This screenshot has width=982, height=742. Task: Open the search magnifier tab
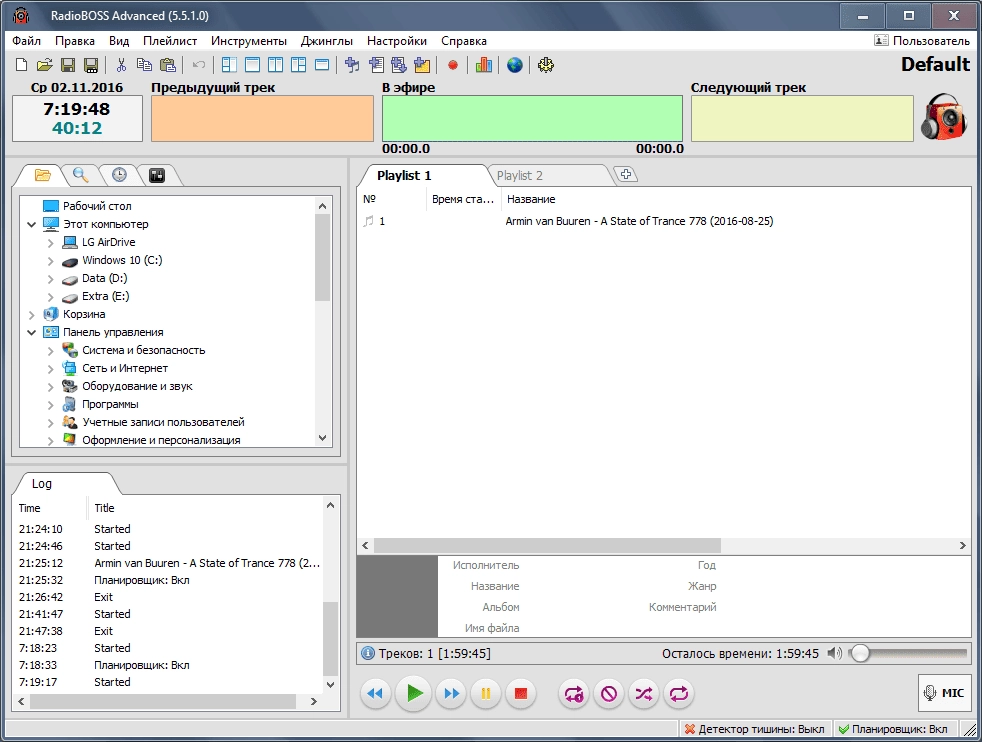click(x=80, y=175)
